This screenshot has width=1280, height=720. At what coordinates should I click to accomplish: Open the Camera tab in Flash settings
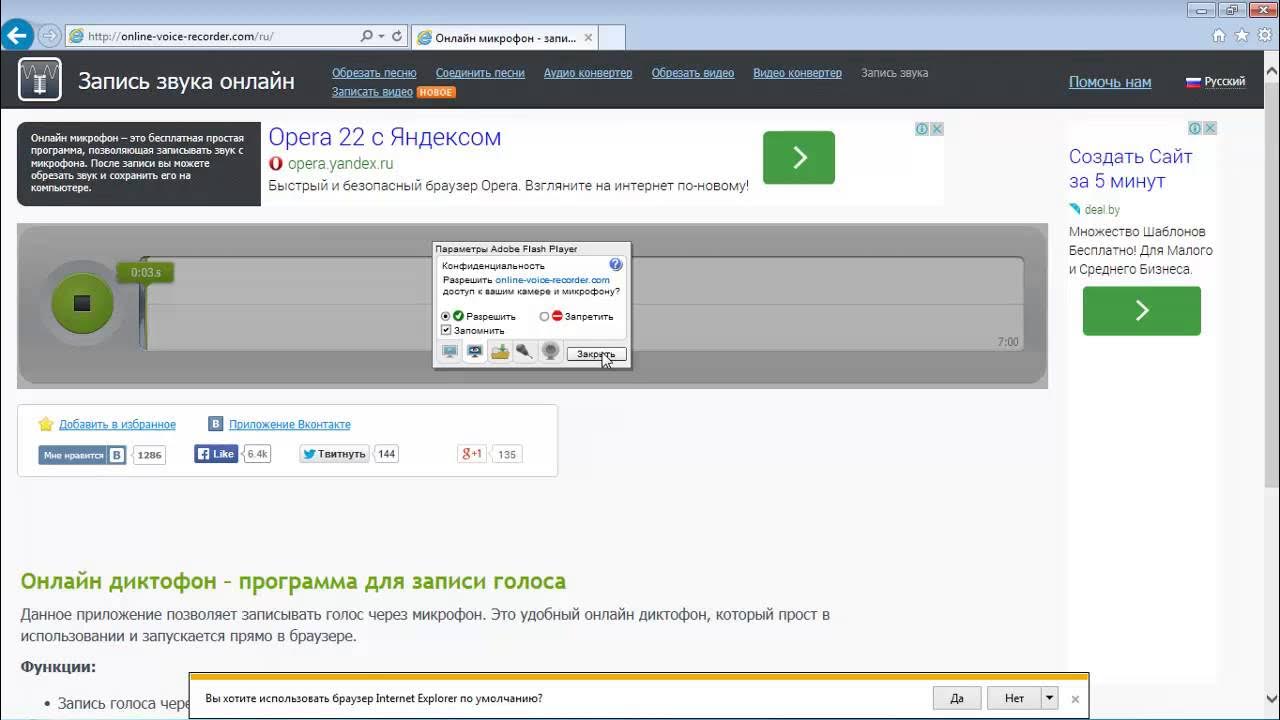pos(549,352)
